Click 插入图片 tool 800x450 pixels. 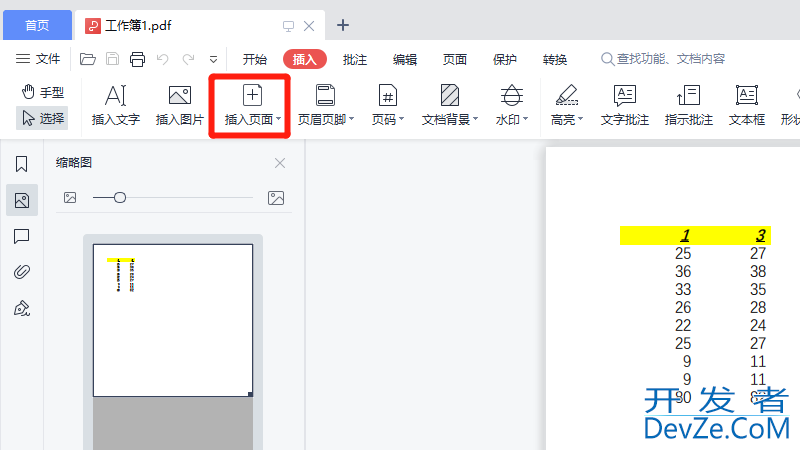point(180,106)
